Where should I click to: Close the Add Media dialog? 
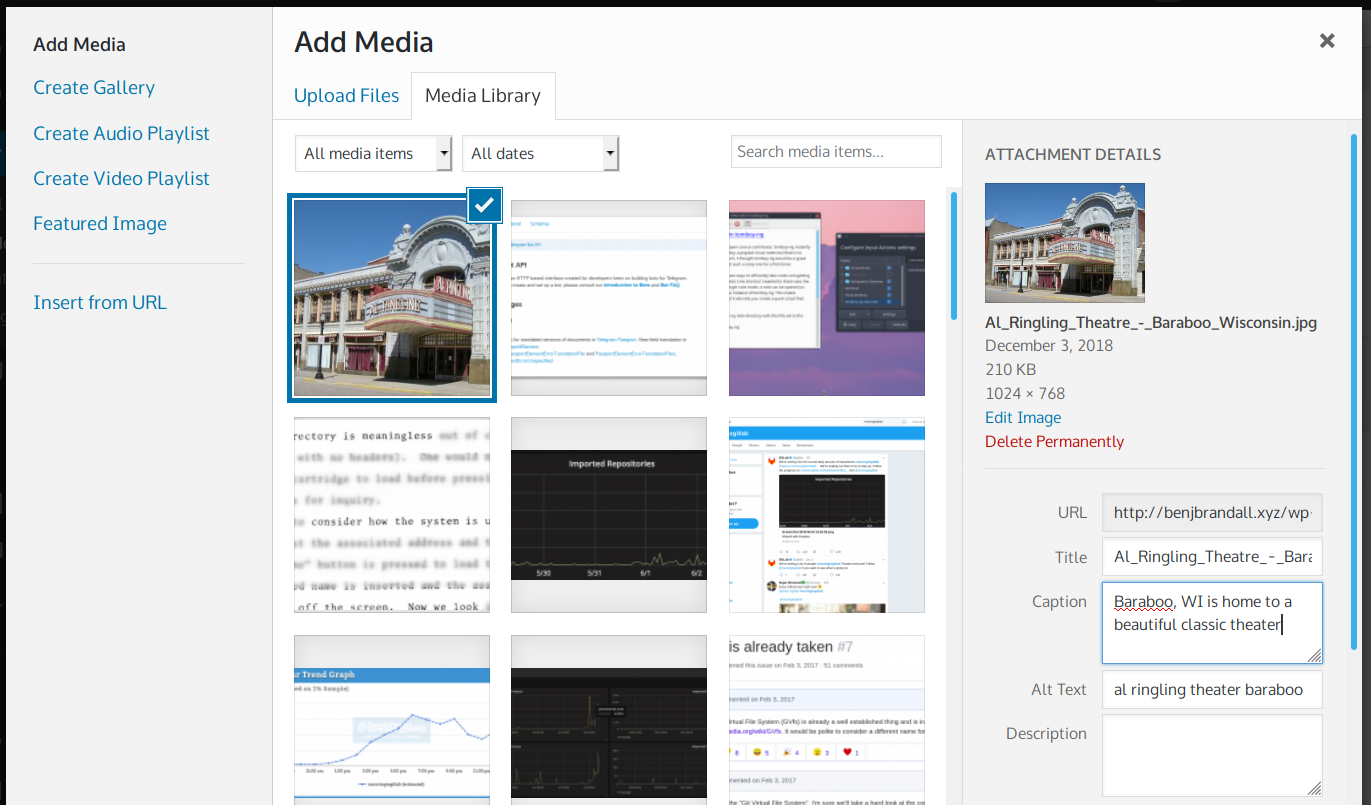coord(1327,41)
